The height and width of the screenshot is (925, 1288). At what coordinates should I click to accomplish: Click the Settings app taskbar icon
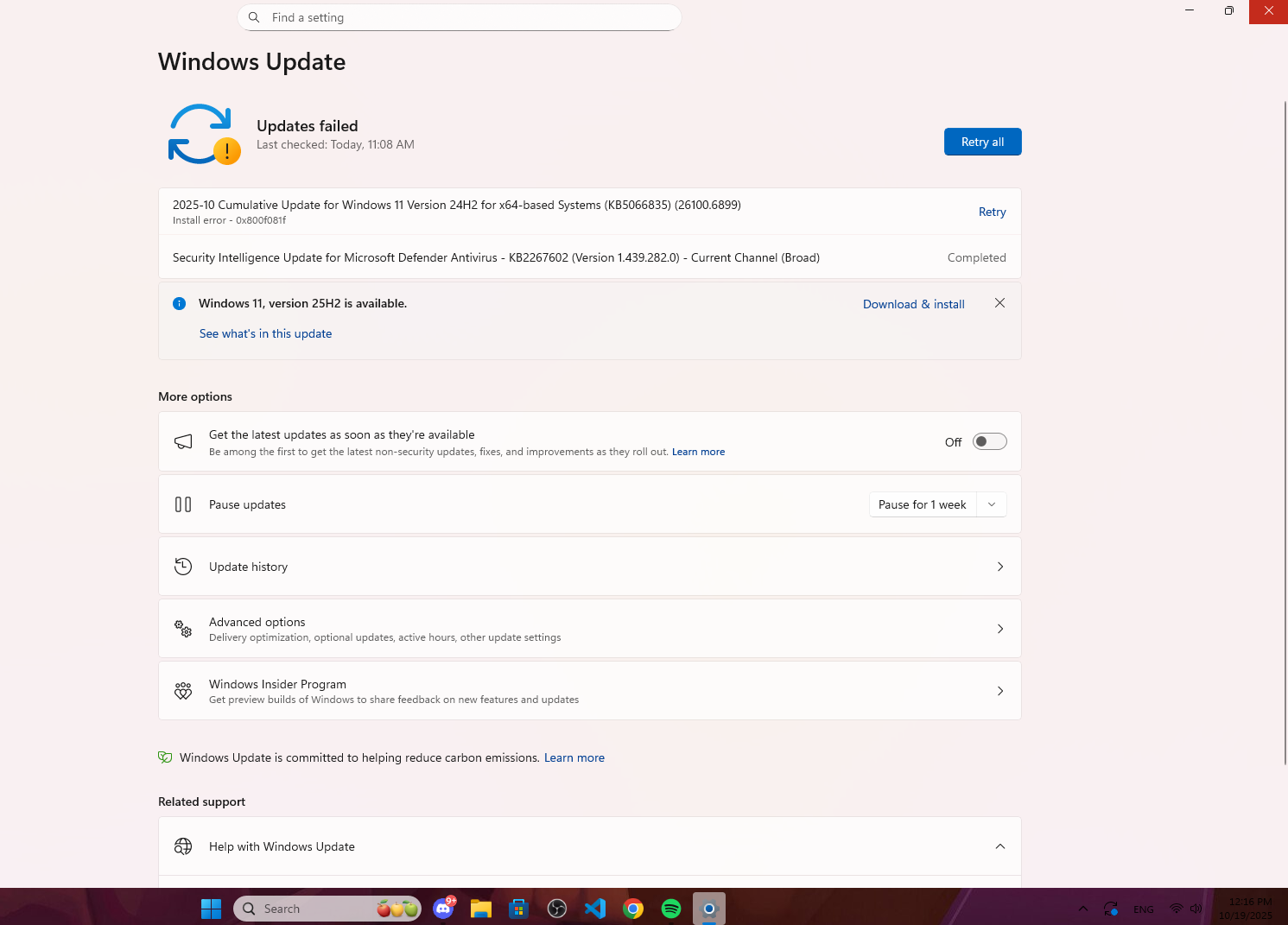tap(709, 909)
